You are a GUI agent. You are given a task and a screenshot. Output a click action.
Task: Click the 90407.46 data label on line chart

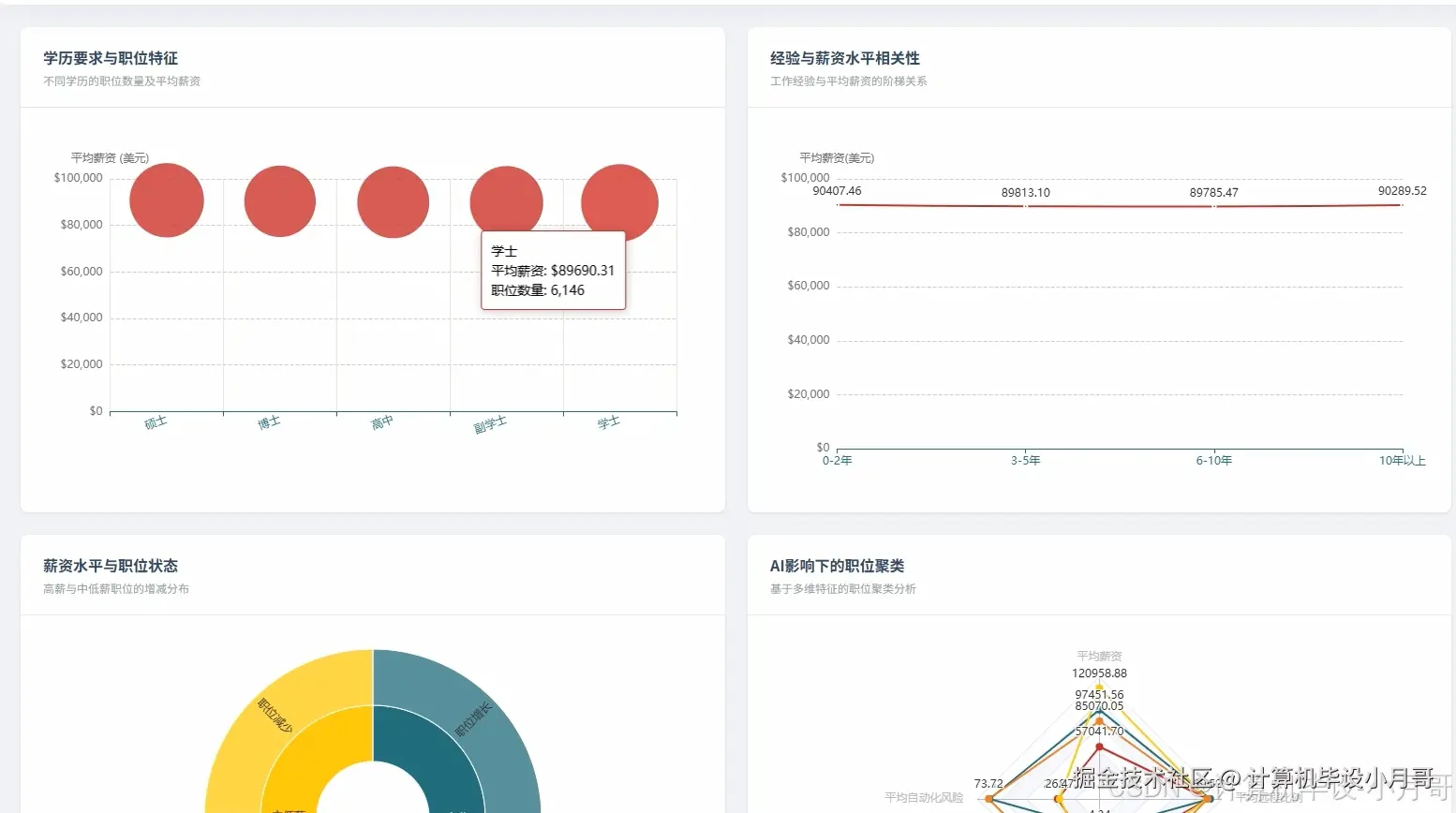(837, 191)
